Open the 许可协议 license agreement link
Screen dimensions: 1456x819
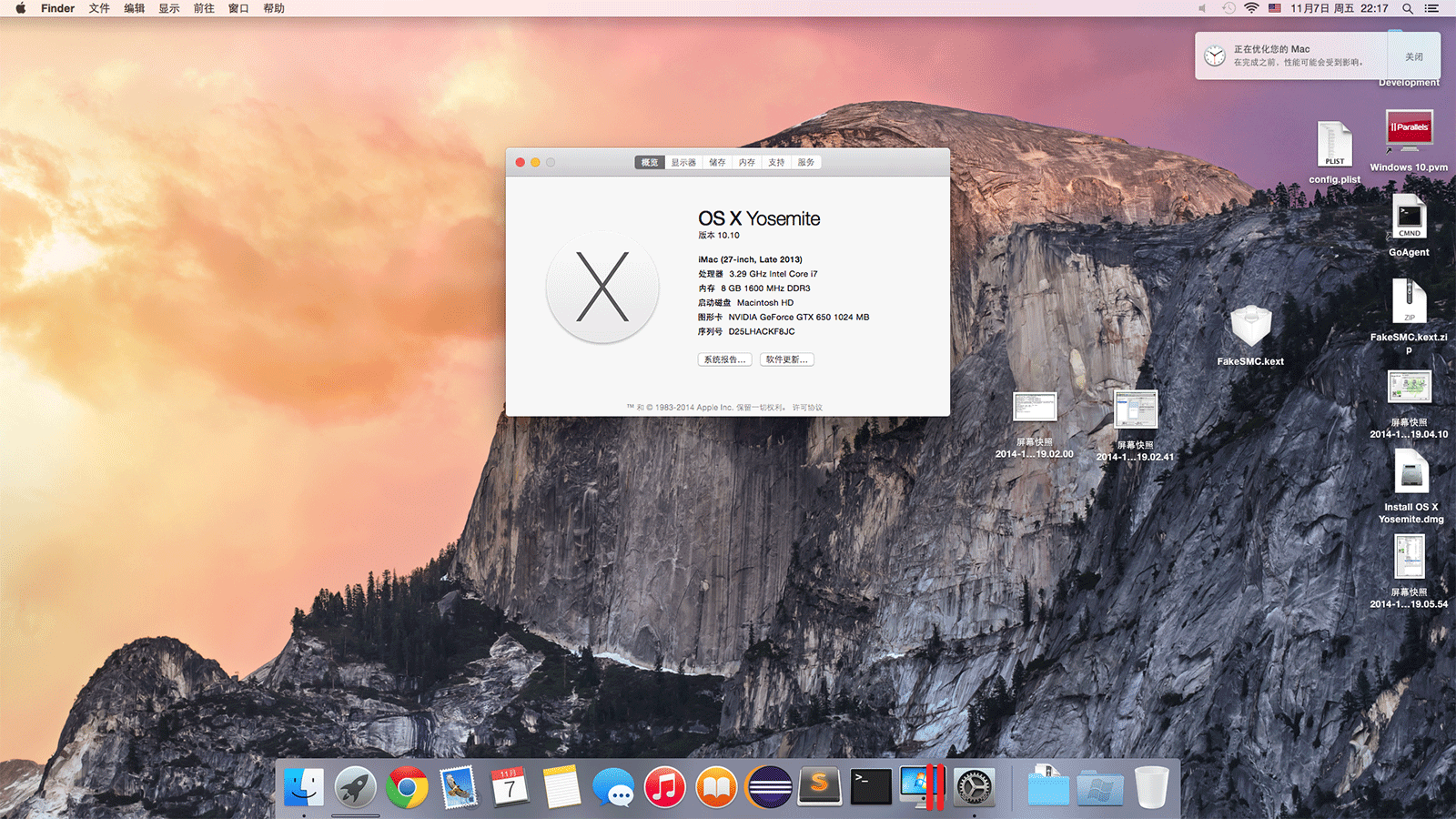(x=807, y=408)
